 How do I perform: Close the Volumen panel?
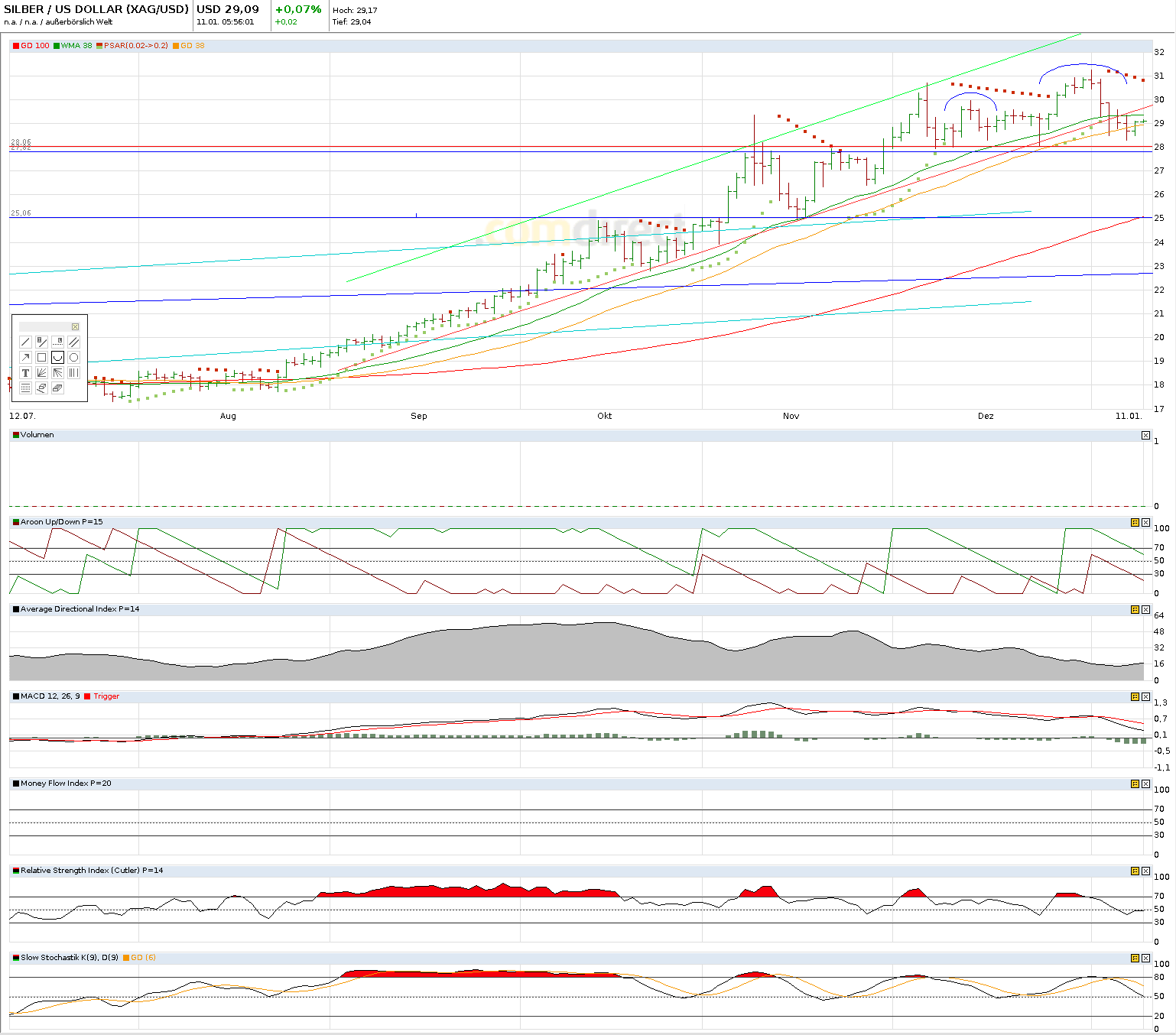(x=1145, y=436)
